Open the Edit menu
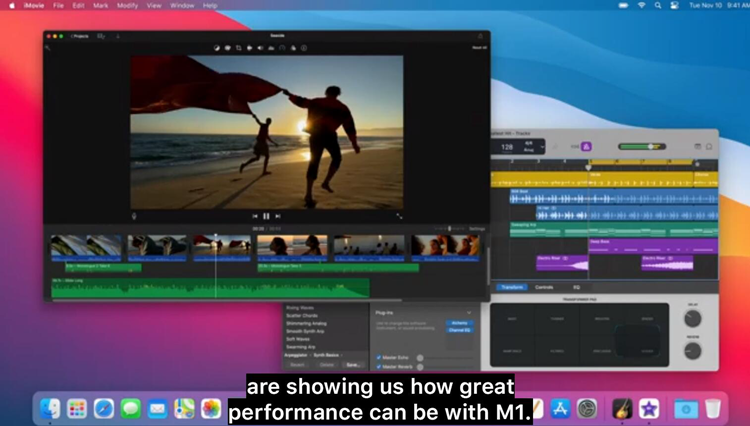 pyautogui.click(x=78, y=5)
